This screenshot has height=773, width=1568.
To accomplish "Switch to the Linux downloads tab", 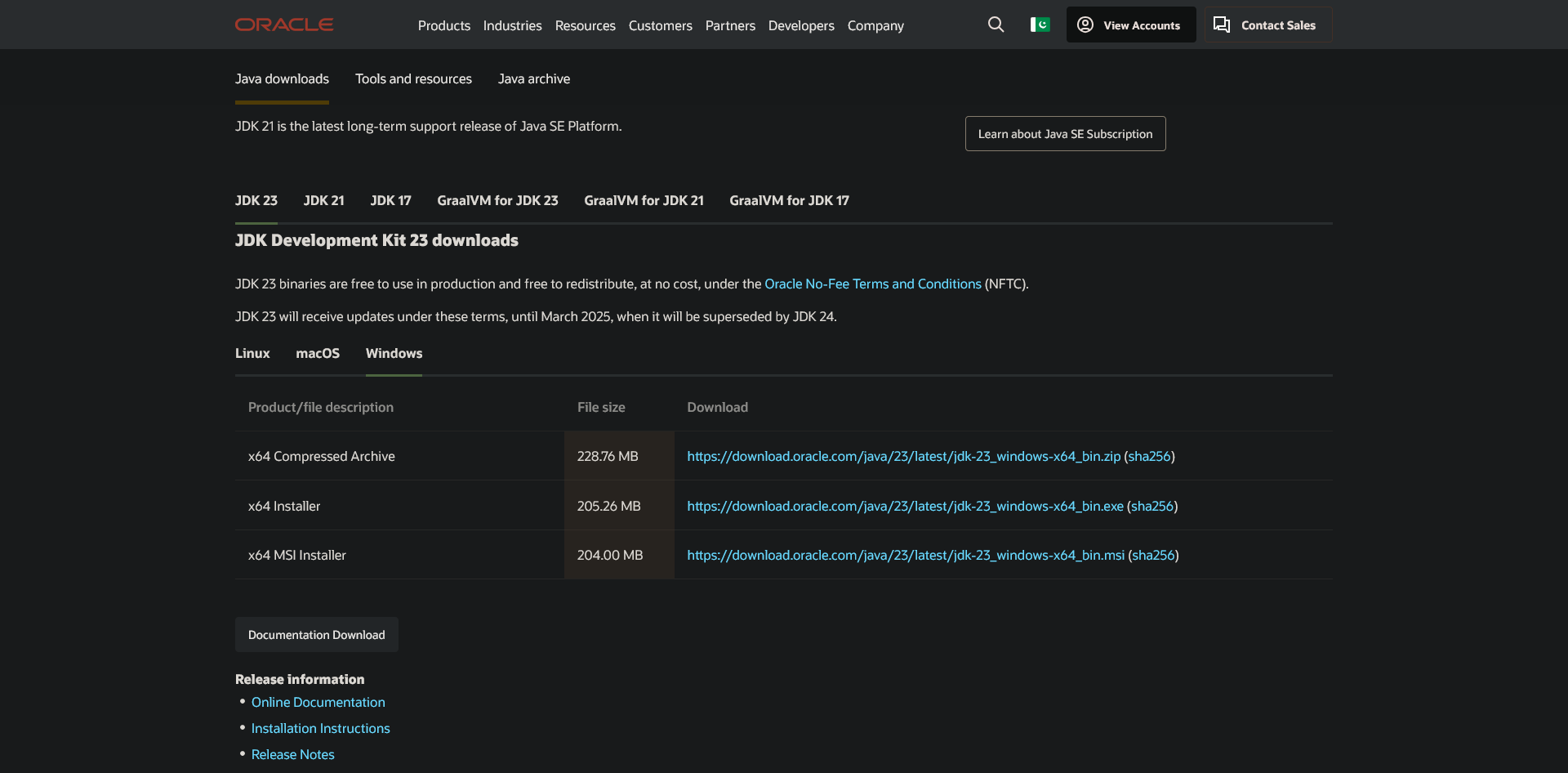I will [252, 353].
